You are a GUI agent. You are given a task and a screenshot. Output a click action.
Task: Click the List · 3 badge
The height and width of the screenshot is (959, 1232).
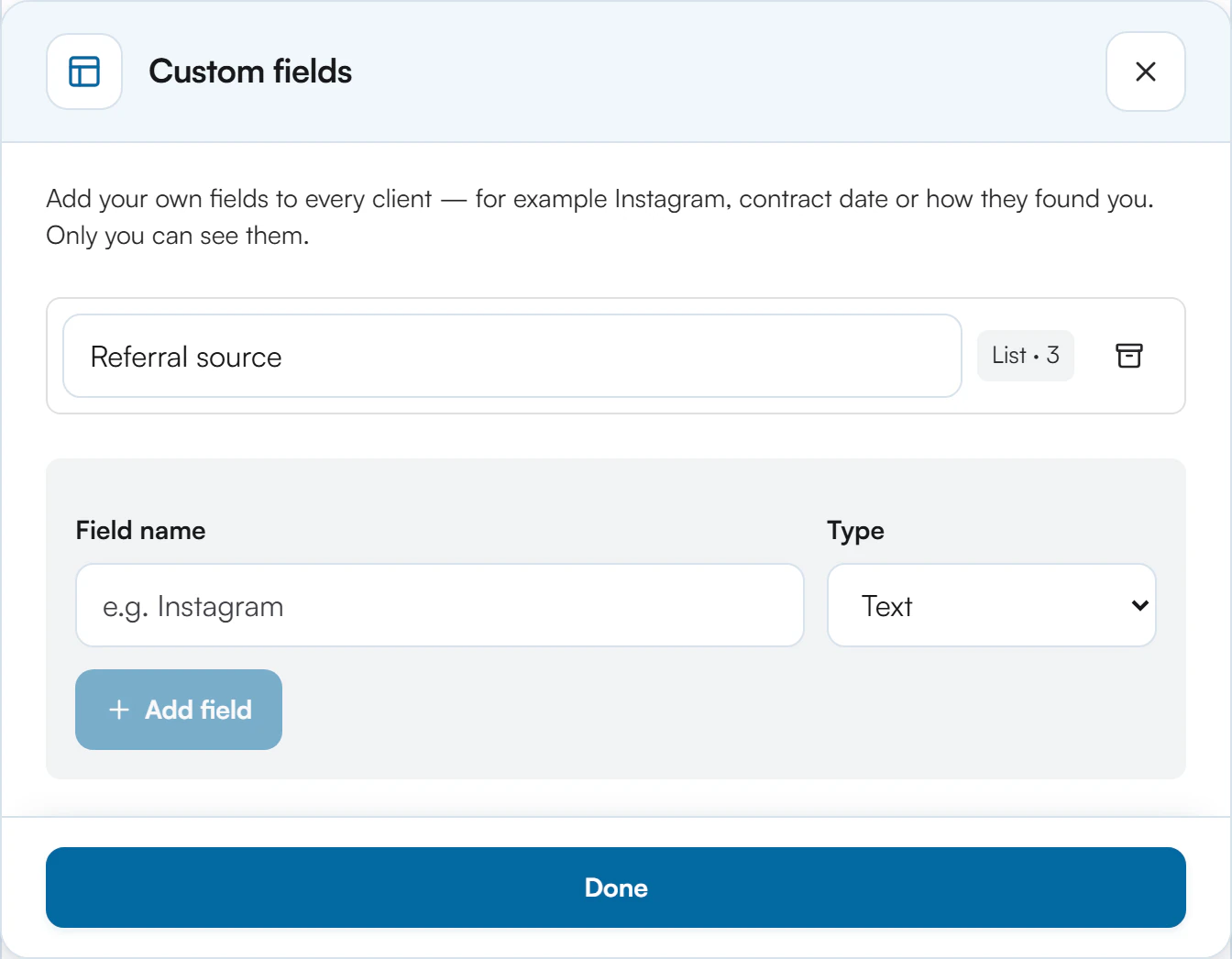pyautogui.click(x=1025, y=356)
